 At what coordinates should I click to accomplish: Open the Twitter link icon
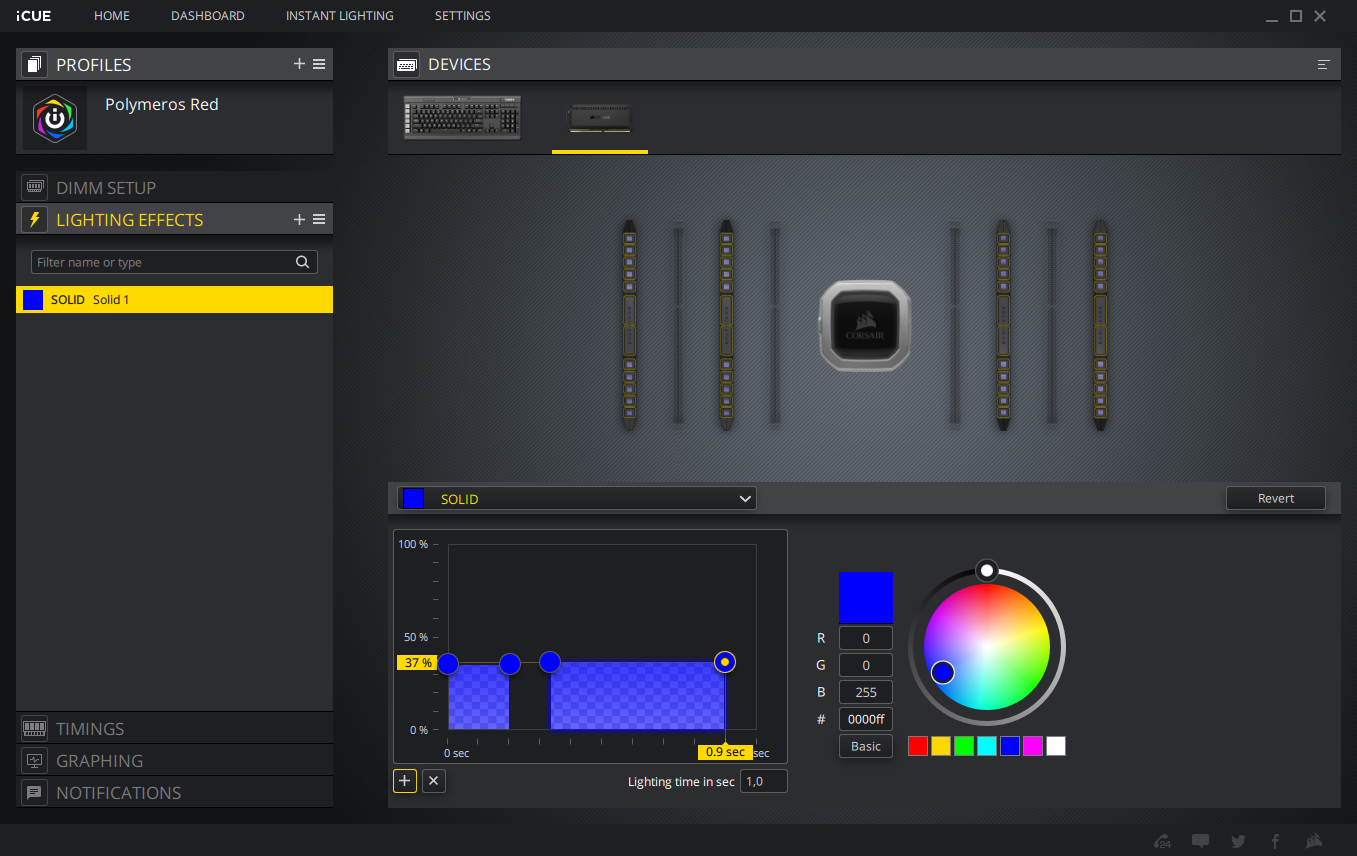[1238, 841]
